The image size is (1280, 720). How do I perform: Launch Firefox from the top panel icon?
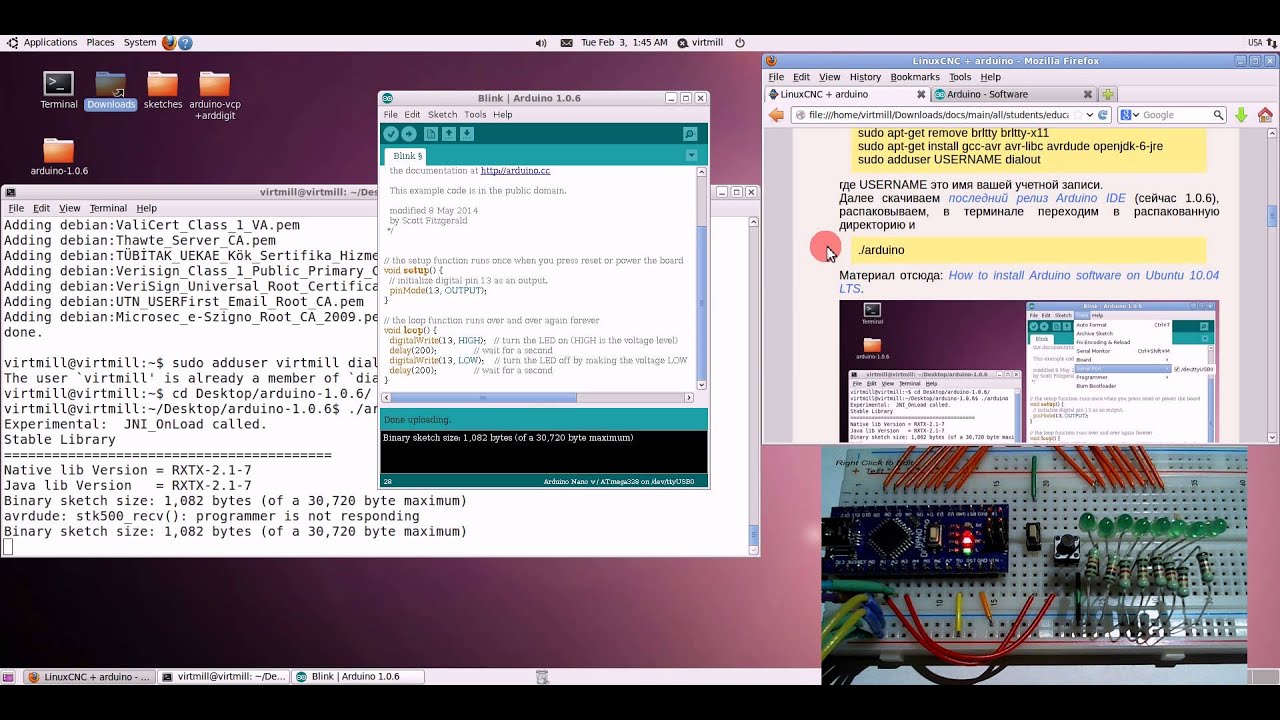pyautogui.click(x=169, y=43)
